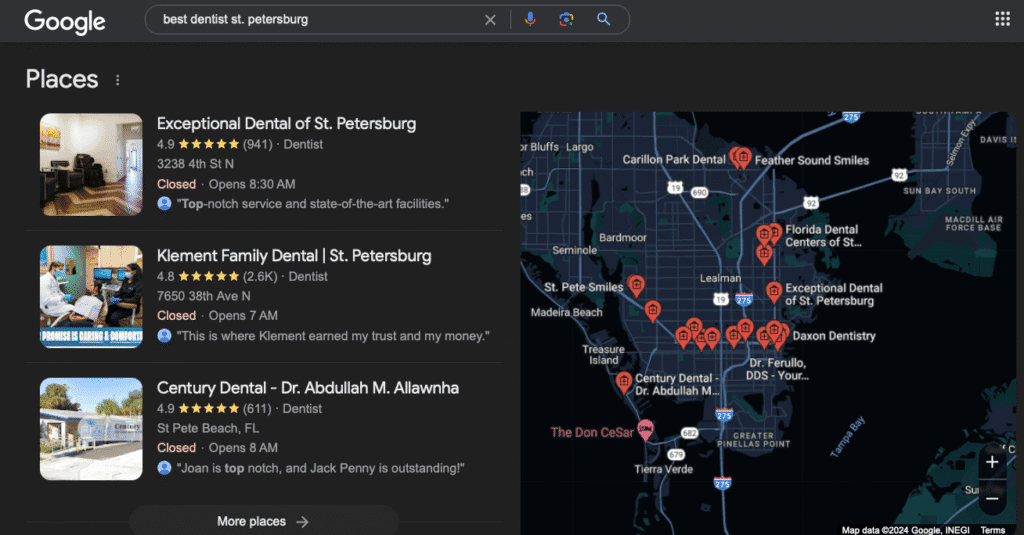Open Klement Family Dental listing
Screen dimensions: 1024x535
coord(294,256)
